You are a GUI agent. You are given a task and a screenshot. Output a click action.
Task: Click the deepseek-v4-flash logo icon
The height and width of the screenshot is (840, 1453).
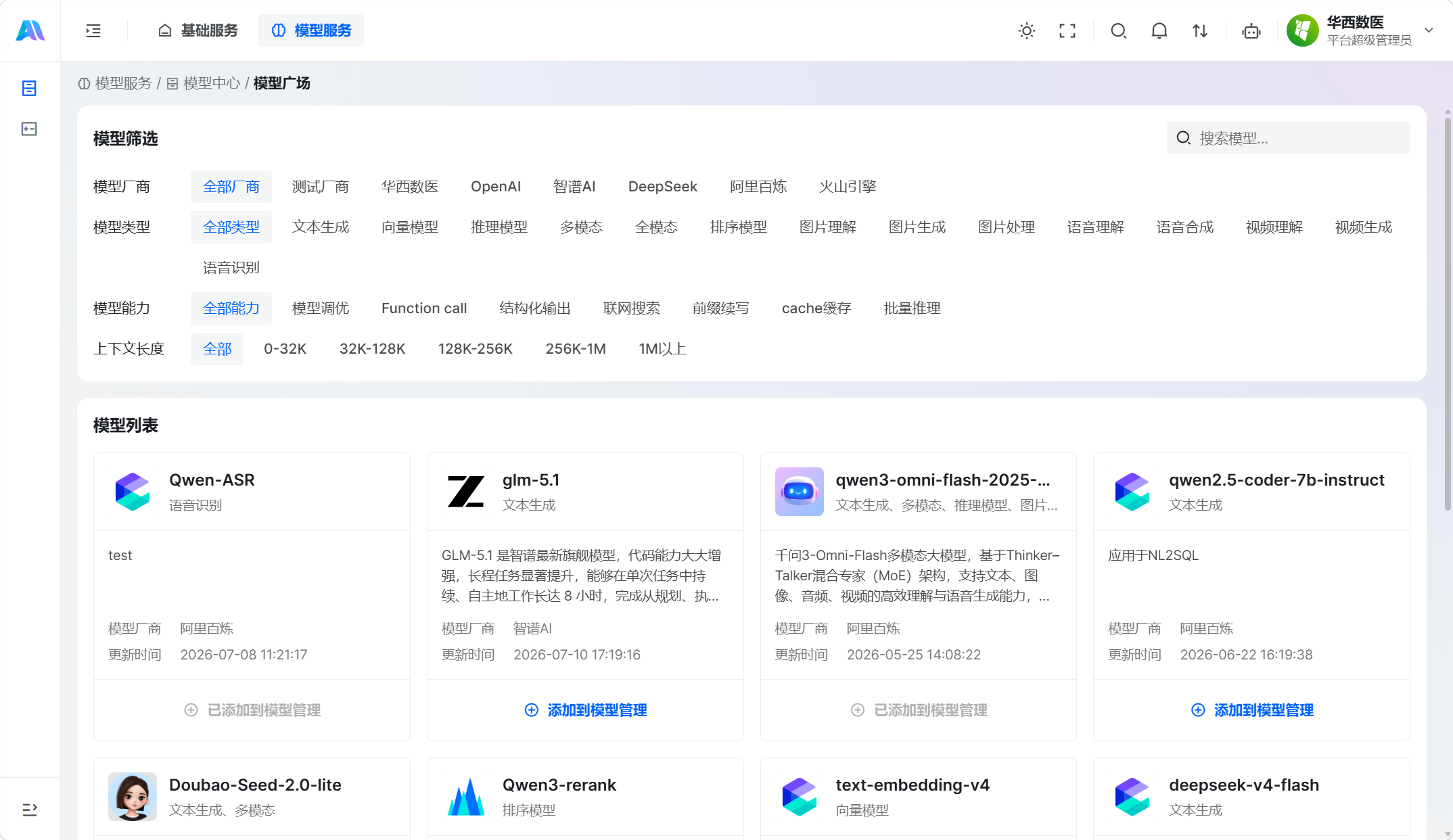coord(1132,797)
